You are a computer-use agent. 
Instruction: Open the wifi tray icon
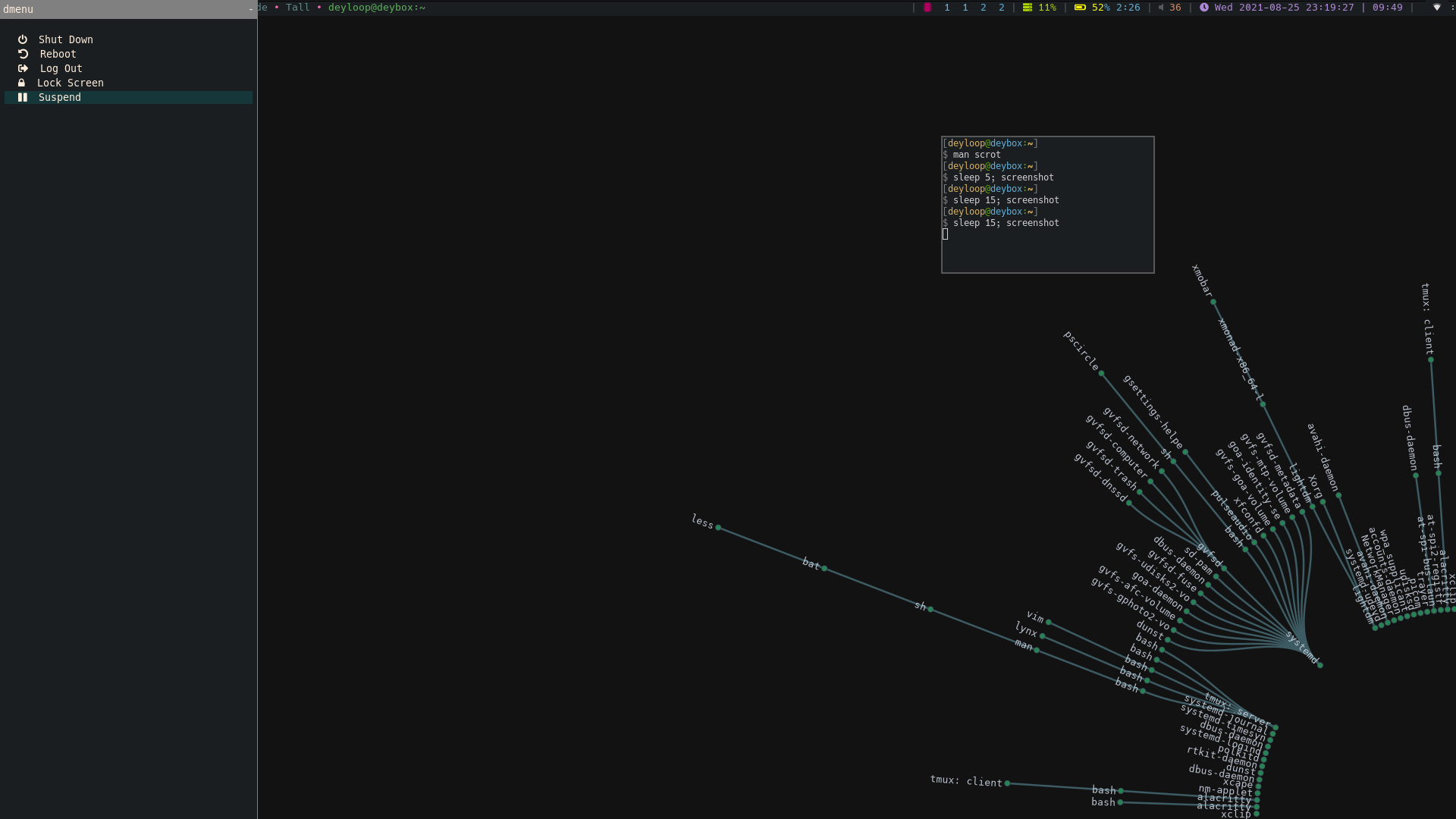pyautogui.click(x=1436, y=8)
